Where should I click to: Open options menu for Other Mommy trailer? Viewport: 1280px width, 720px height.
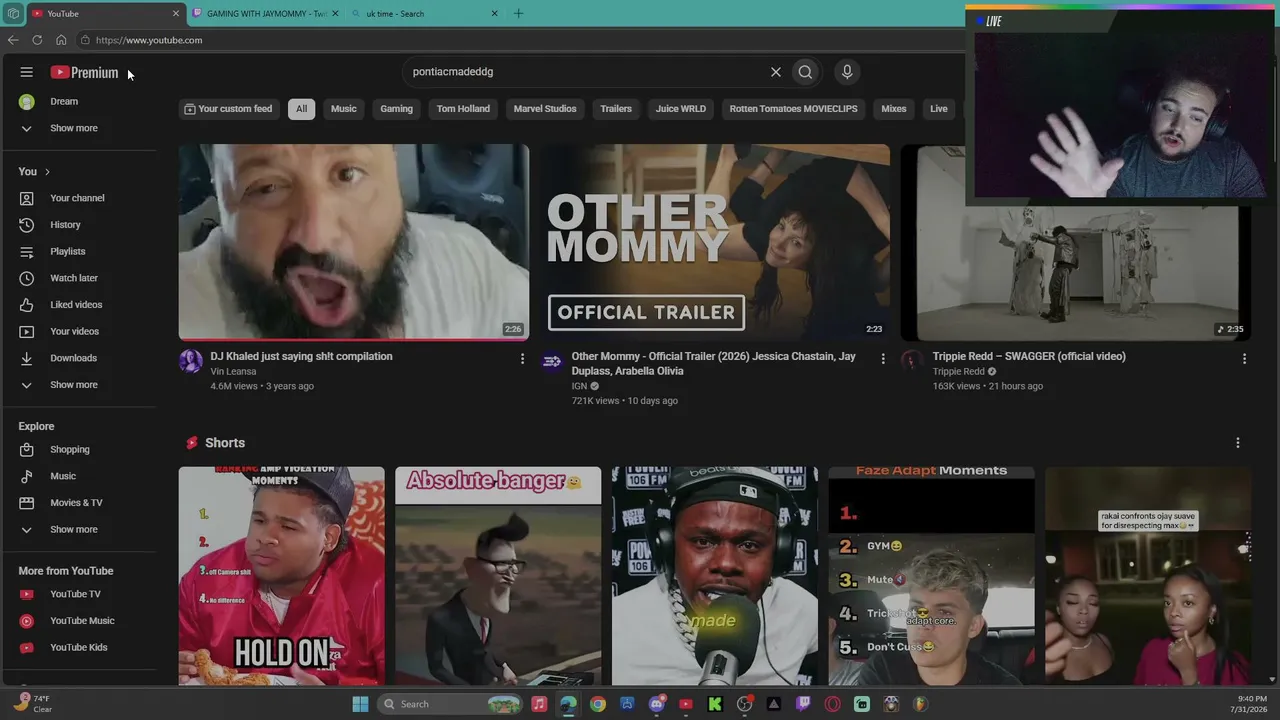883,359
